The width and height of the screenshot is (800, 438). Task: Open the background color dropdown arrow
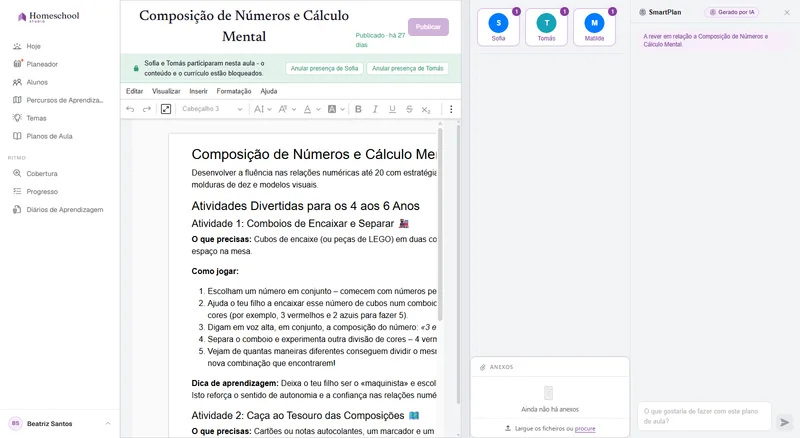point(342,109)
